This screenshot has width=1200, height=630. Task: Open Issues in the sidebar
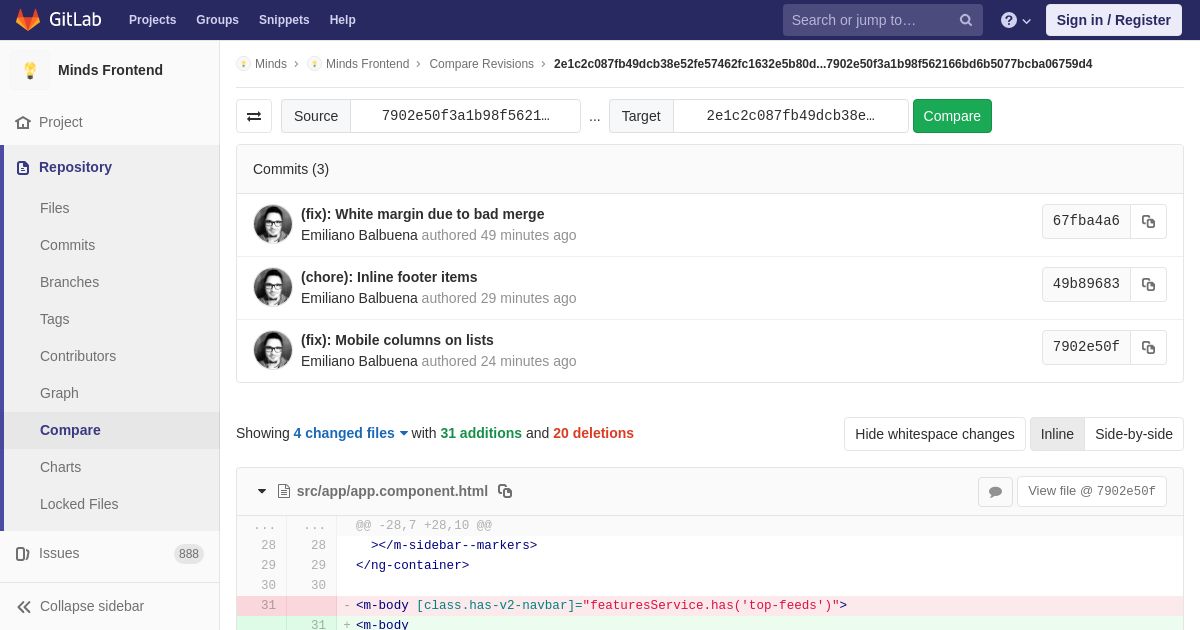(x=59, y=553)
